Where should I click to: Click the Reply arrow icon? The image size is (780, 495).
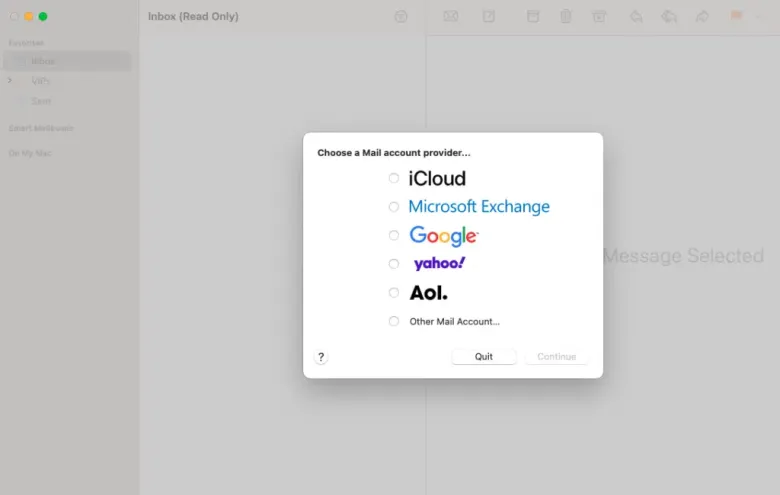pos(636,16)
